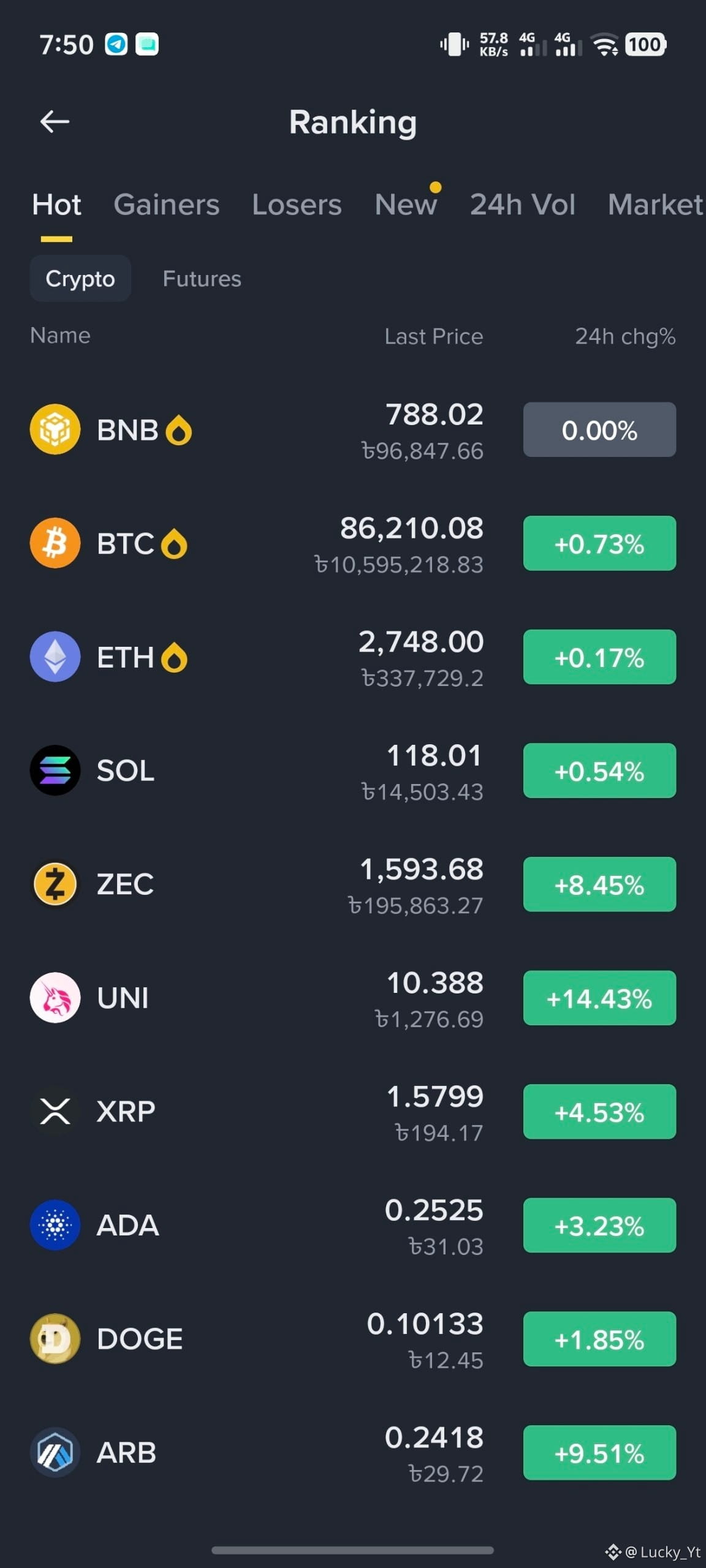This screenshot has width=706, height=1568.
Task: Click the hot flame icon beside BTC
Action: [x=174, y=544]
